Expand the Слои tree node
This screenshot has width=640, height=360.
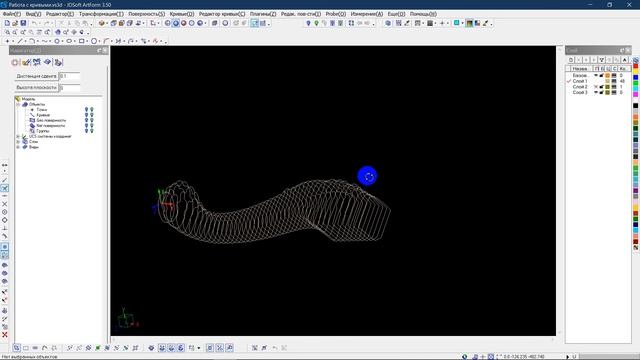point(18,142)
